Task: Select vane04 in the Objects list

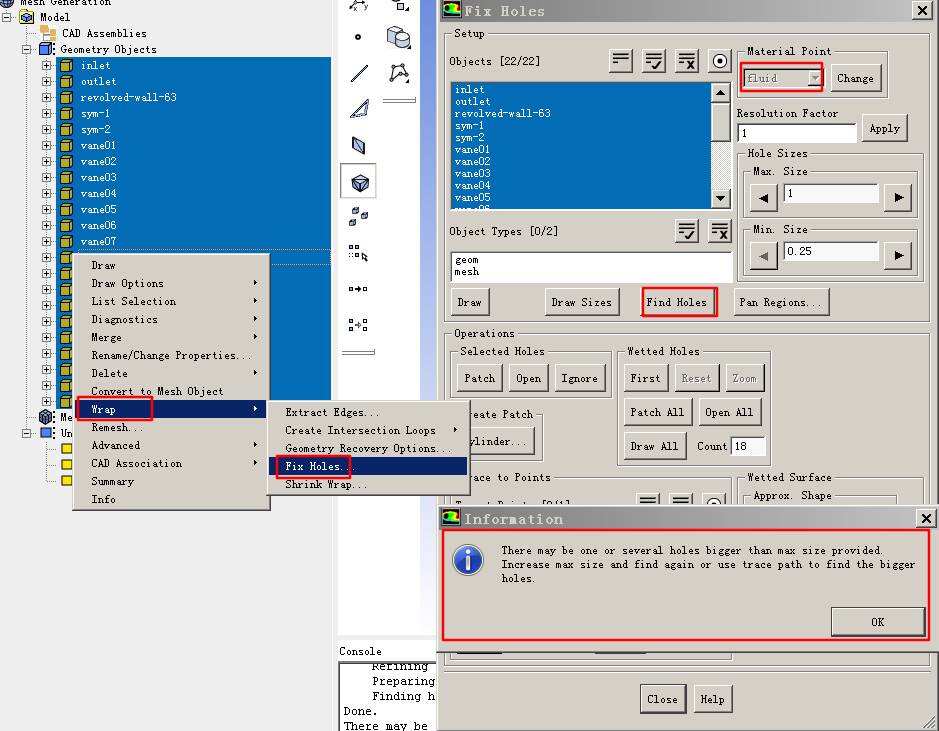Action: 580,186
